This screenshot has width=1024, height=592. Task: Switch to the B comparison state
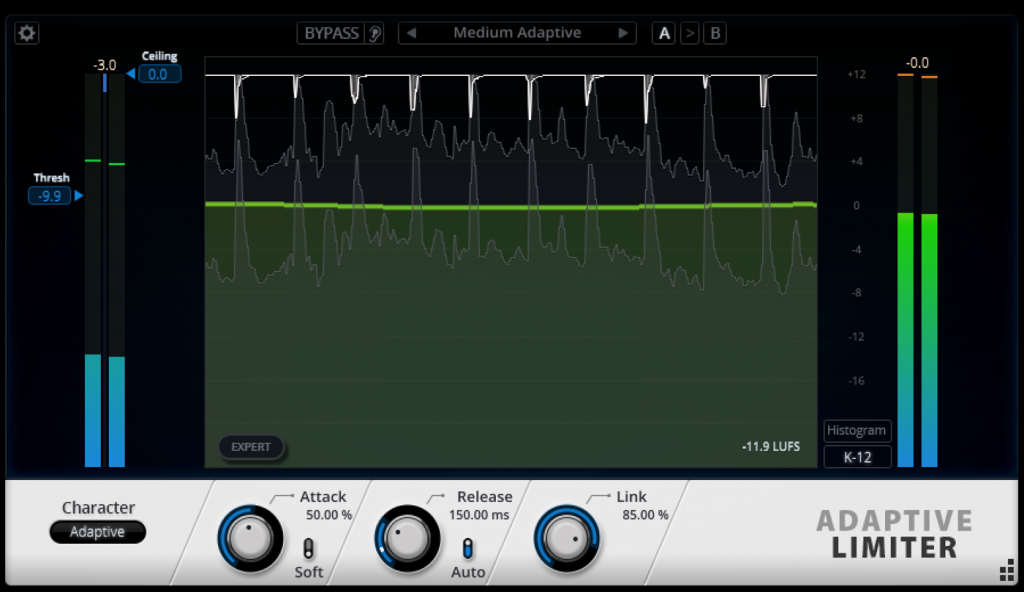click(x=715, y=33)
